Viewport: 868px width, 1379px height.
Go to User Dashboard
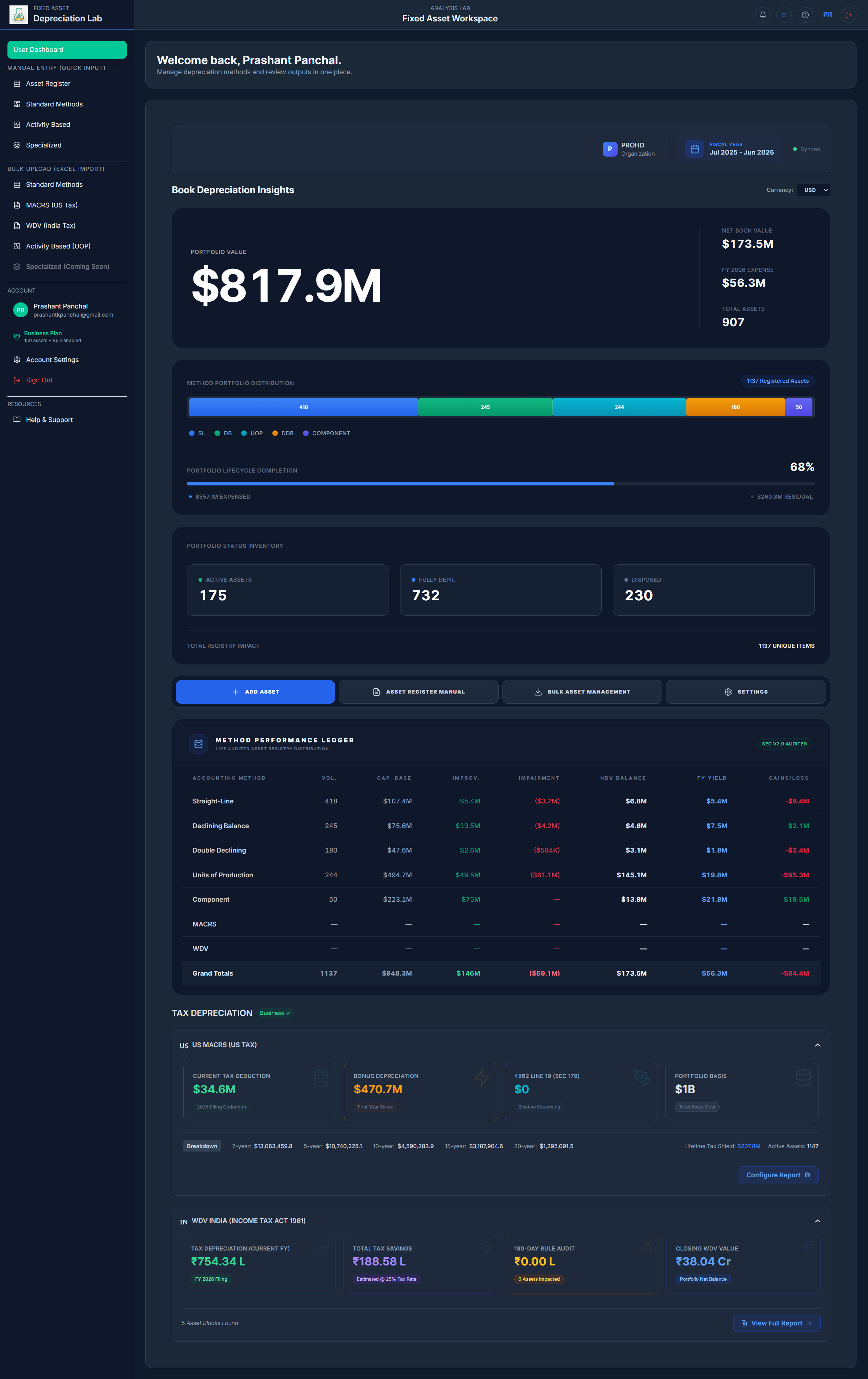coord(67,50)
